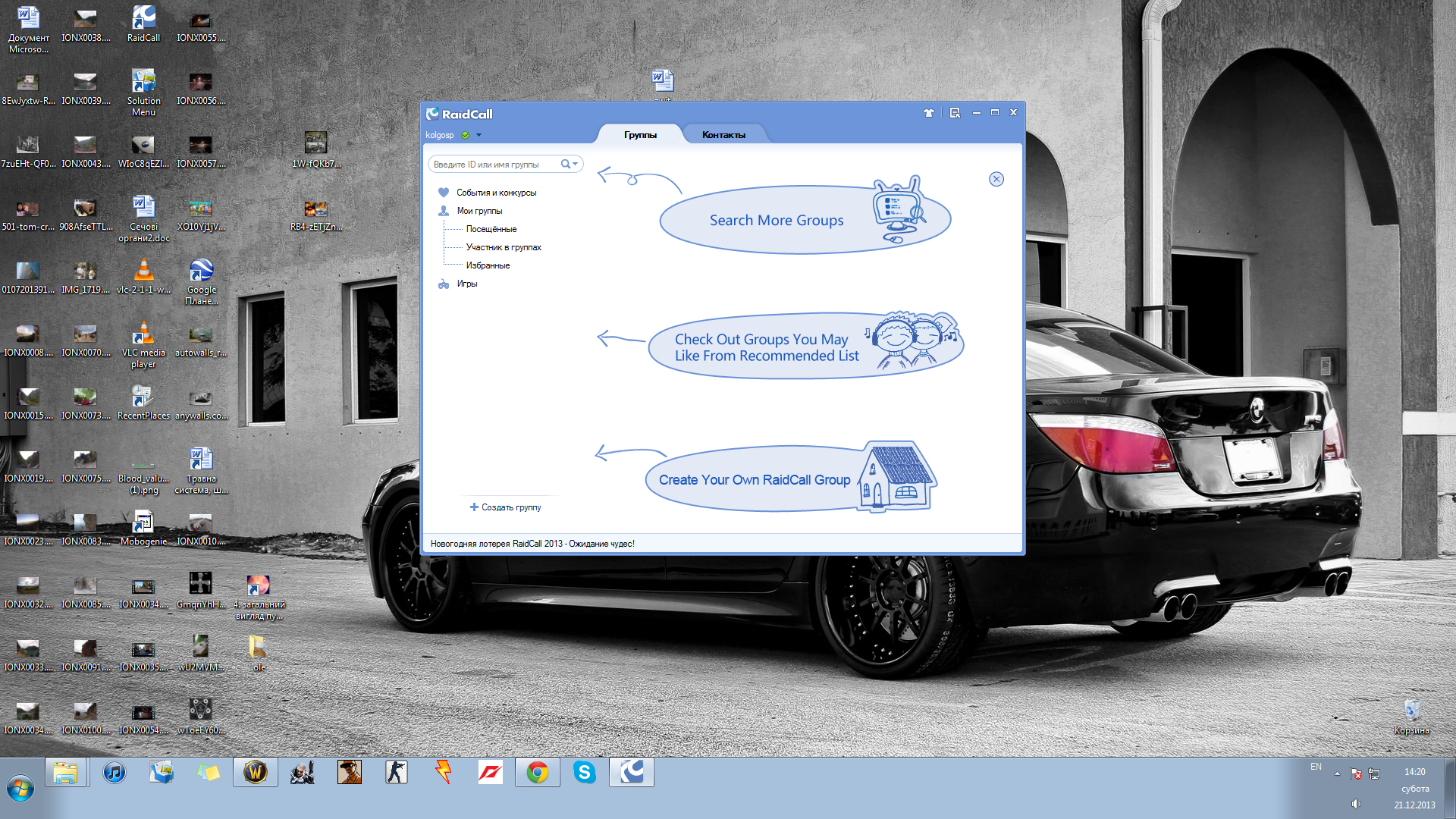Launch iTunes from the taskbar
The width and height of the screenshot is (1456, 819).
click(x=114, y=773)
